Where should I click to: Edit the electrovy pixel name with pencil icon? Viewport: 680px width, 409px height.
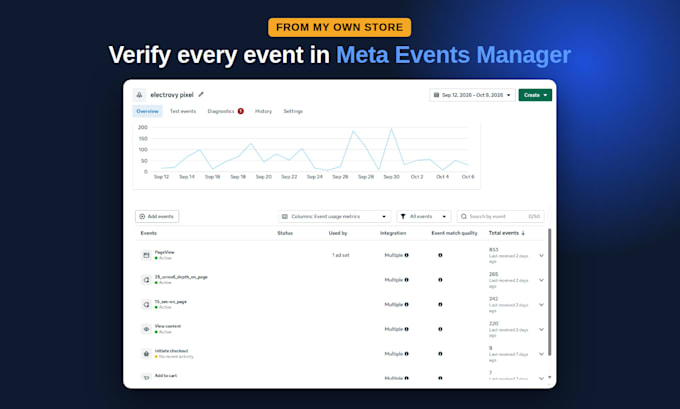tap(201, 94)
